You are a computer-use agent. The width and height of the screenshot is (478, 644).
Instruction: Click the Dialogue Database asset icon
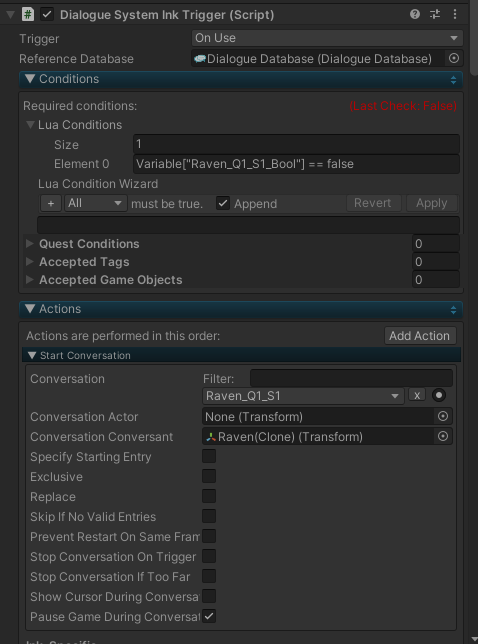pyautogui.click(x=200, y=59)
